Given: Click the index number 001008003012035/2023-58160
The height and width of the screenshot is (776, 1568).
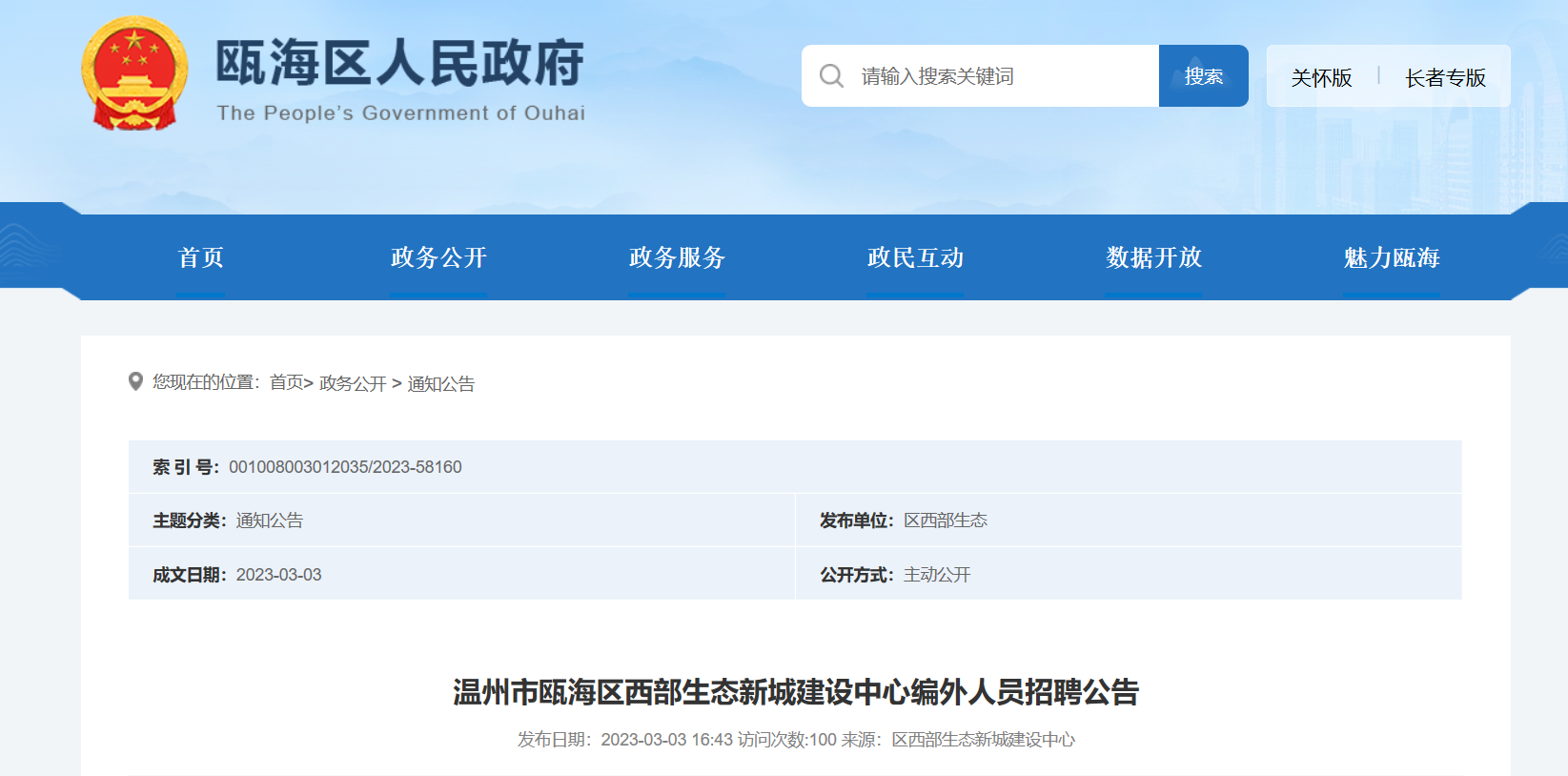Looking at the screenshot, I should pos(345,467).
